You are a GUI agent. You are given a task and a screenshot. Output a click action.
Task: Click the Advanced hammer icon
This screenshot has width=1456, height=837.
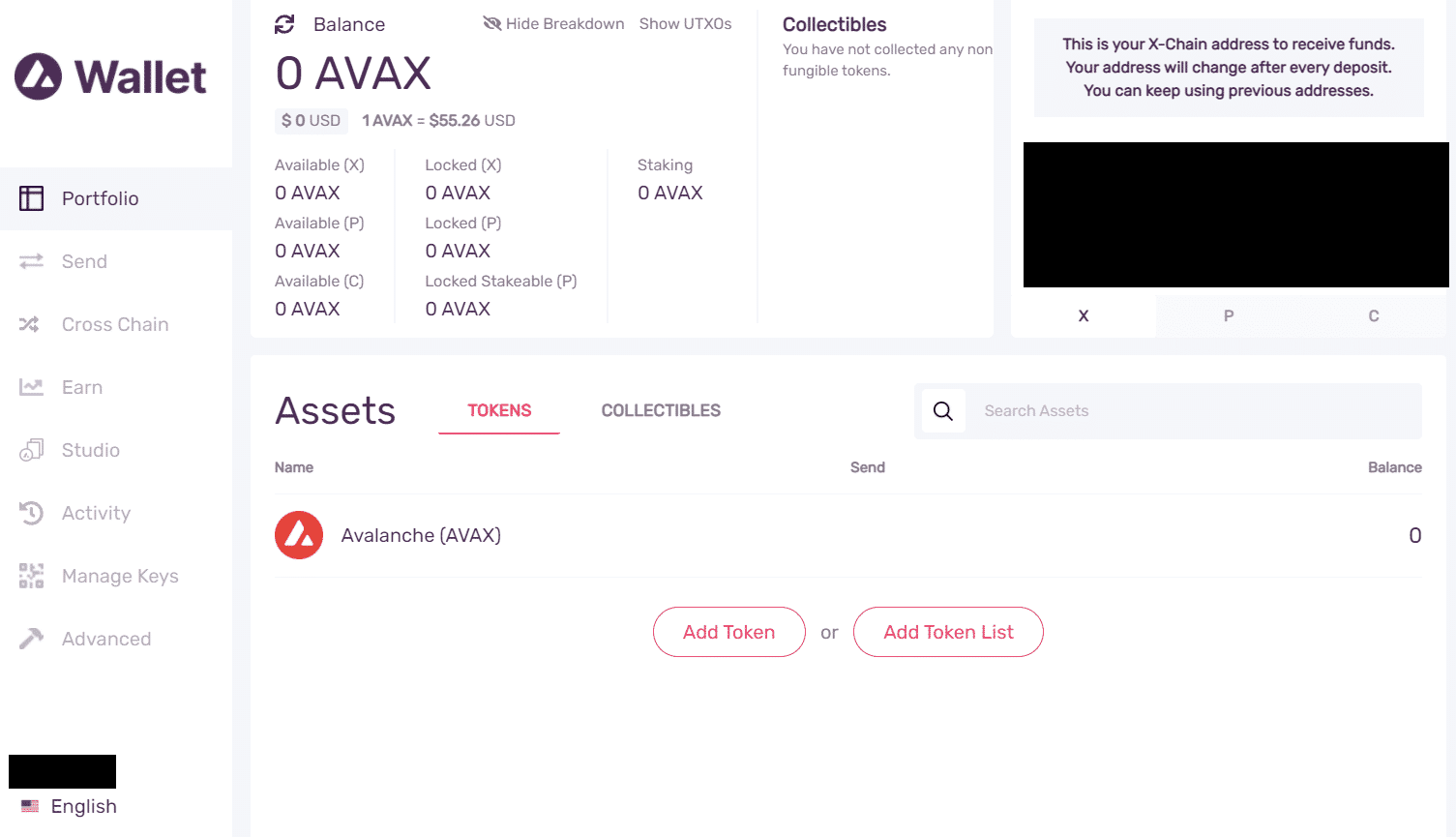pos(31,639)
